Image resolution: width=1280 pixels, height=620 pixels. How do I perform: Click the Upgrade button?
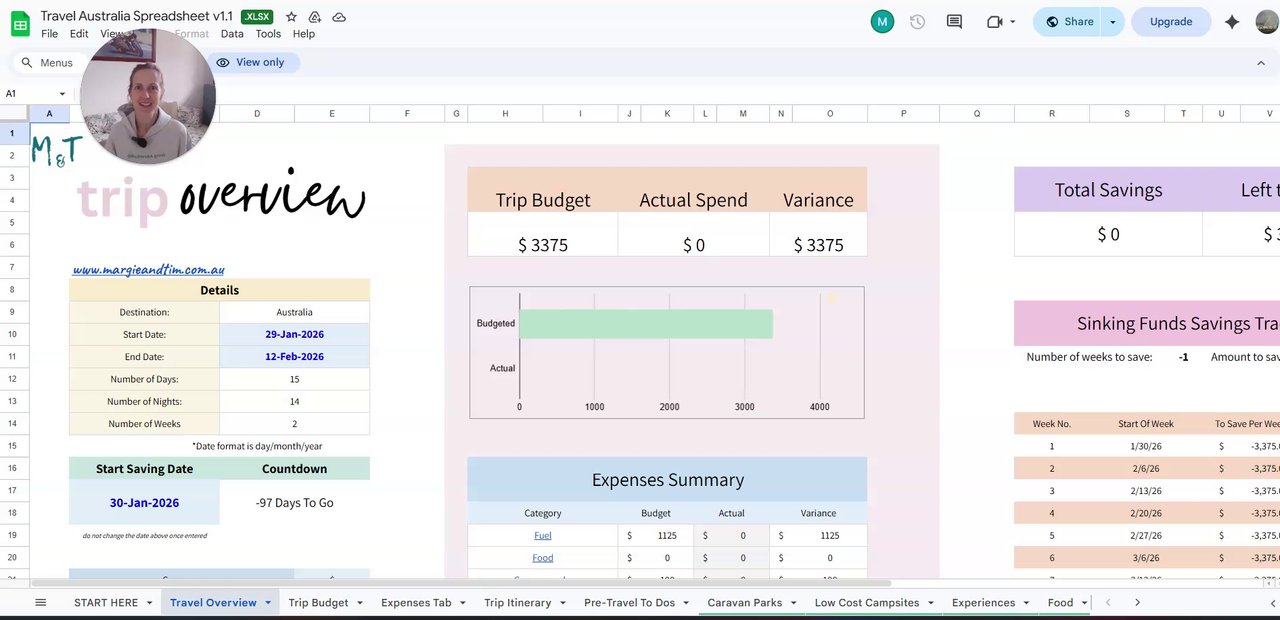(1171, 22)
